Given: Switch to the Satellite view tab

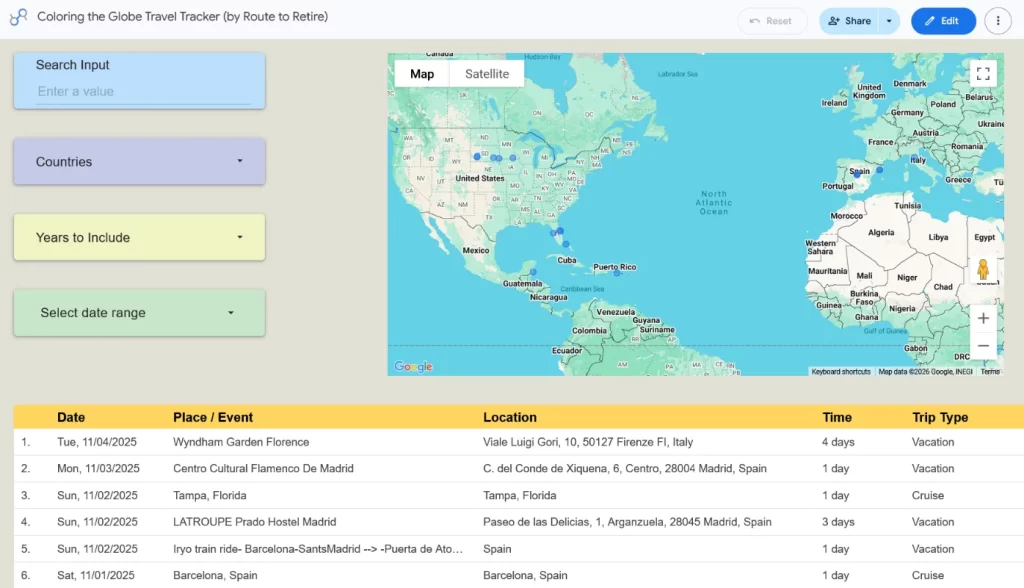Looking at the screenshot, I should [487, 74].
